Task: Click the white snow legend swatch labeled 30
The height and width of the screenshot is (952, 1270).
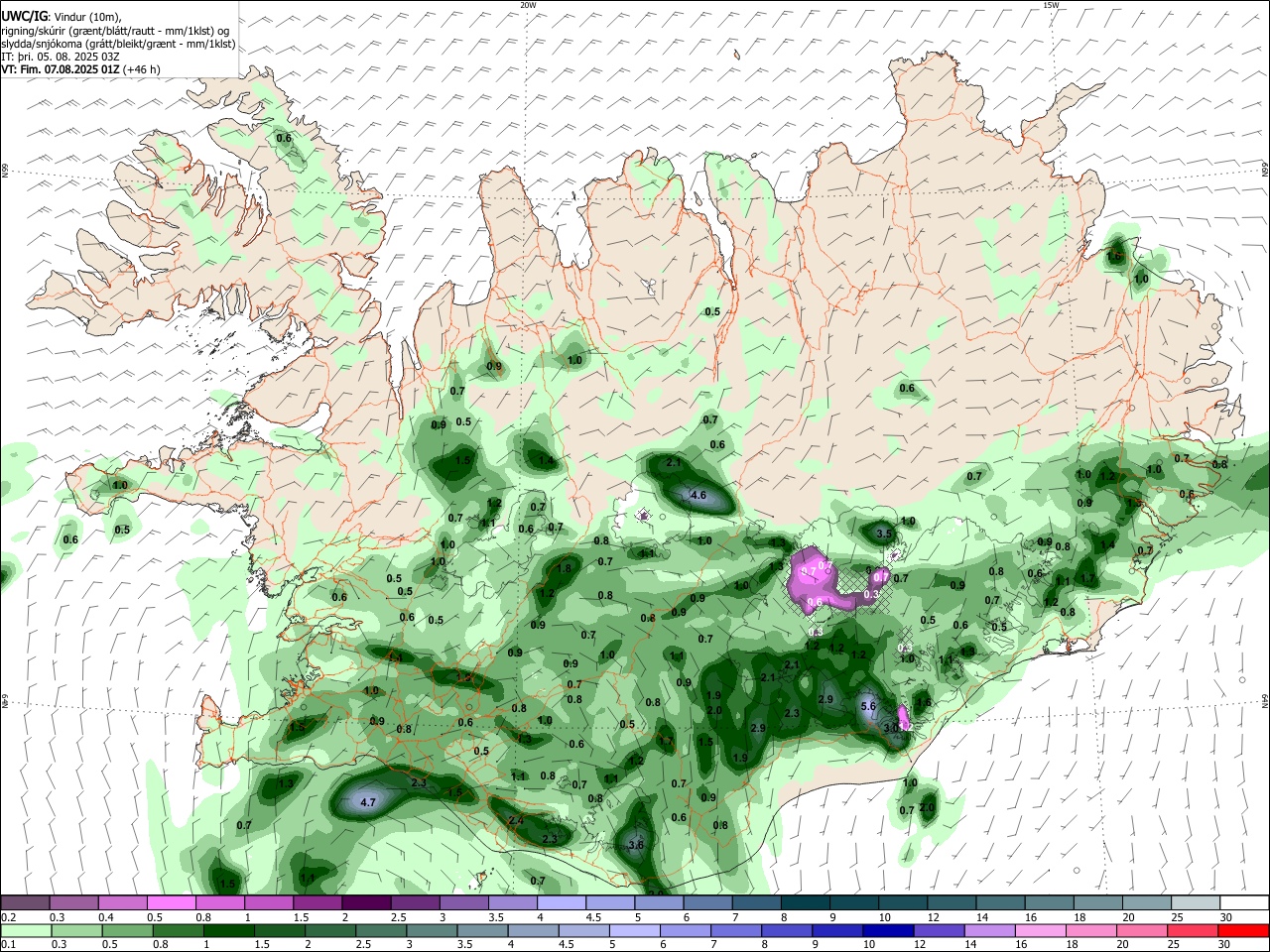Action: click(1243, 902)
